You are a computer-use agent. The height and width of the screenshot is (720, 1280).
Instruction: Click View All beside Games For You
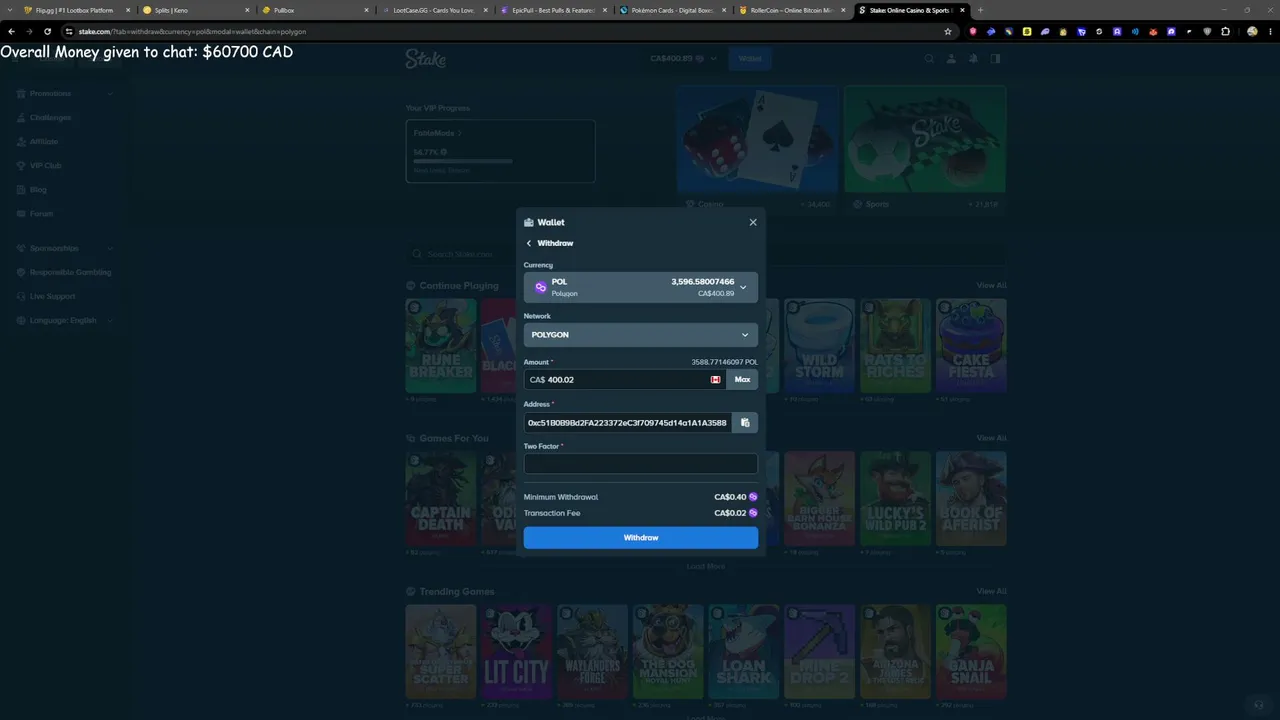[x=991, y=438]
